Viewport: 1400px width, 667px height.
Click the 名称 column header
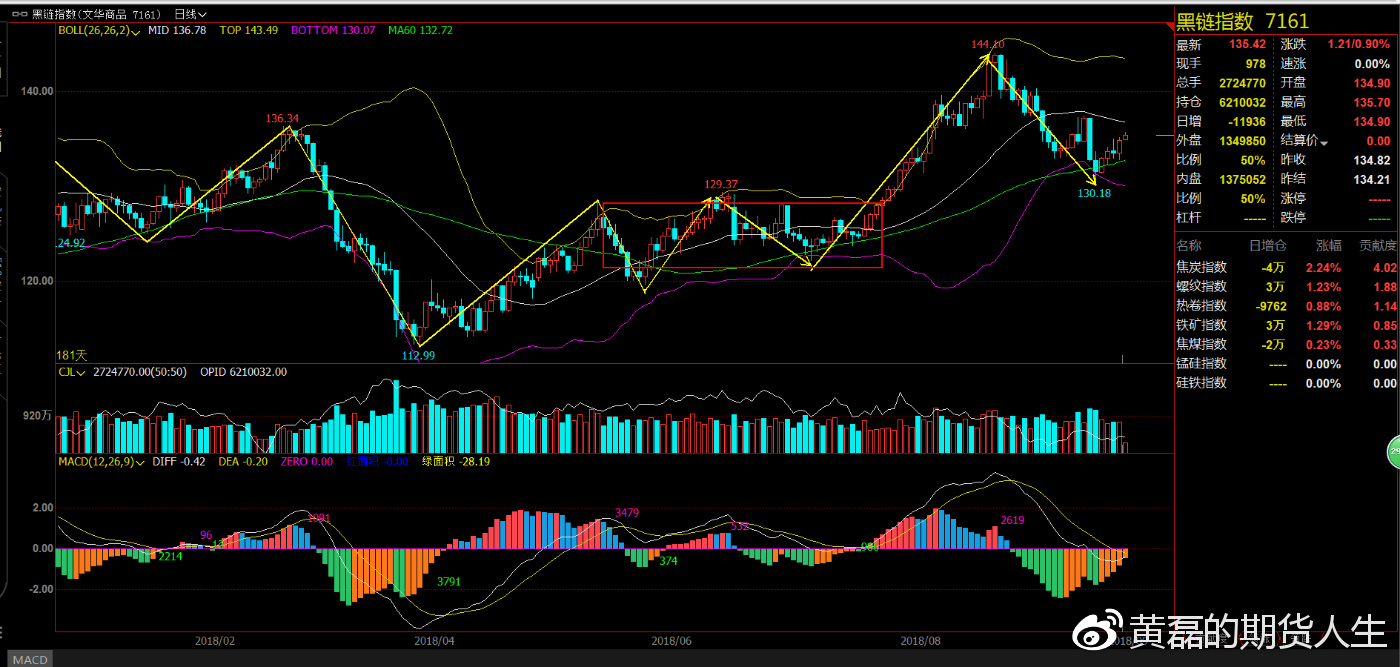pos(1190,245)
